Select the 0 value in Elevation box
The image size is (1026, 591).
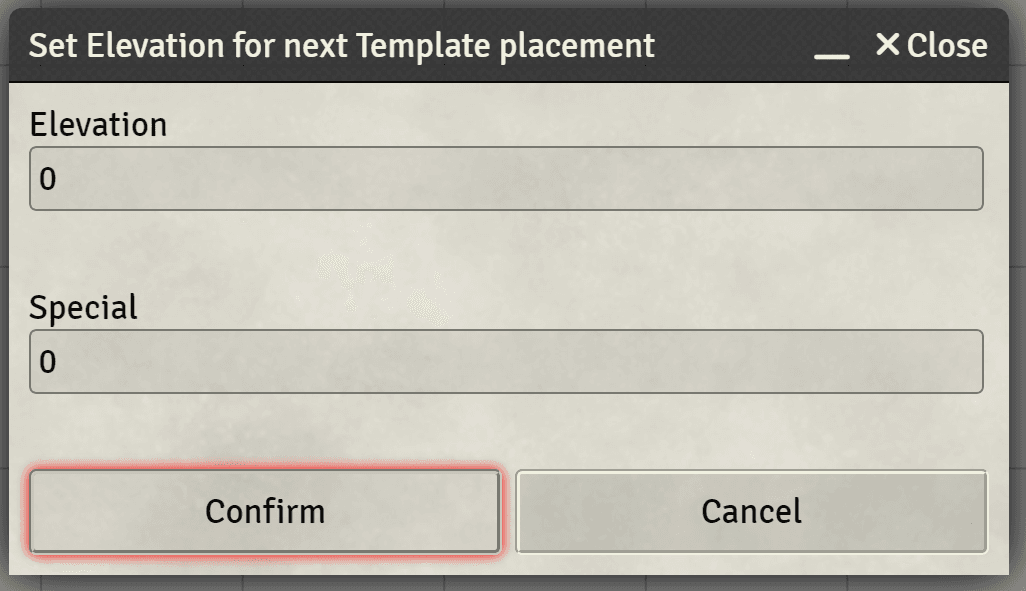point(48,179)
